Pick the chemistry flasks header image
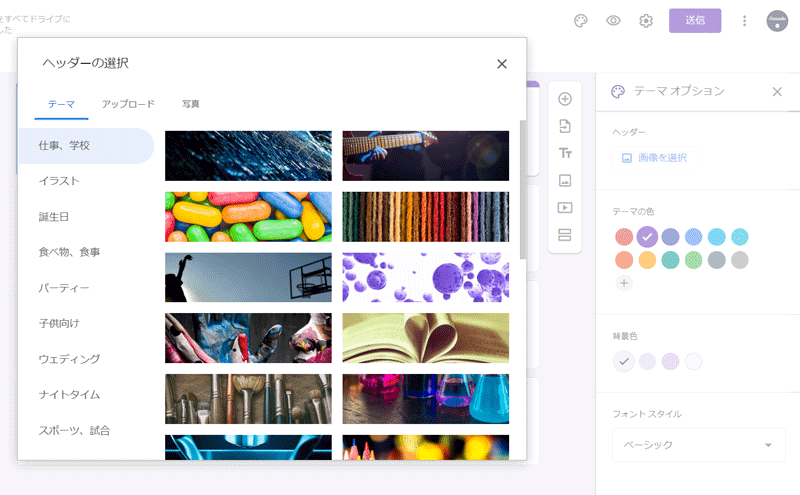This screenshot has height=495, width=800. 426,399
